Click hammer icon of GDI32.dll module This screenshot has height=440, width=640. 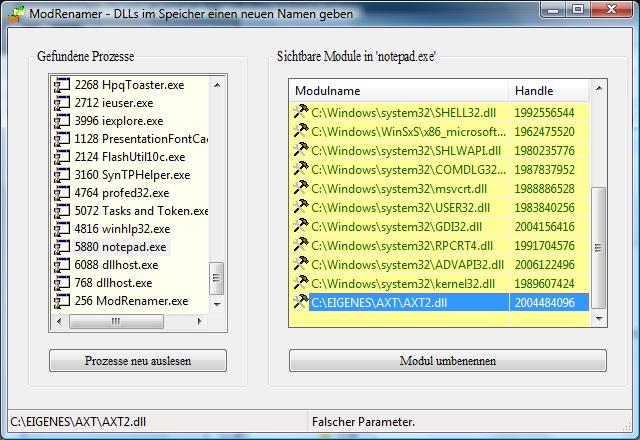(301, 226)
